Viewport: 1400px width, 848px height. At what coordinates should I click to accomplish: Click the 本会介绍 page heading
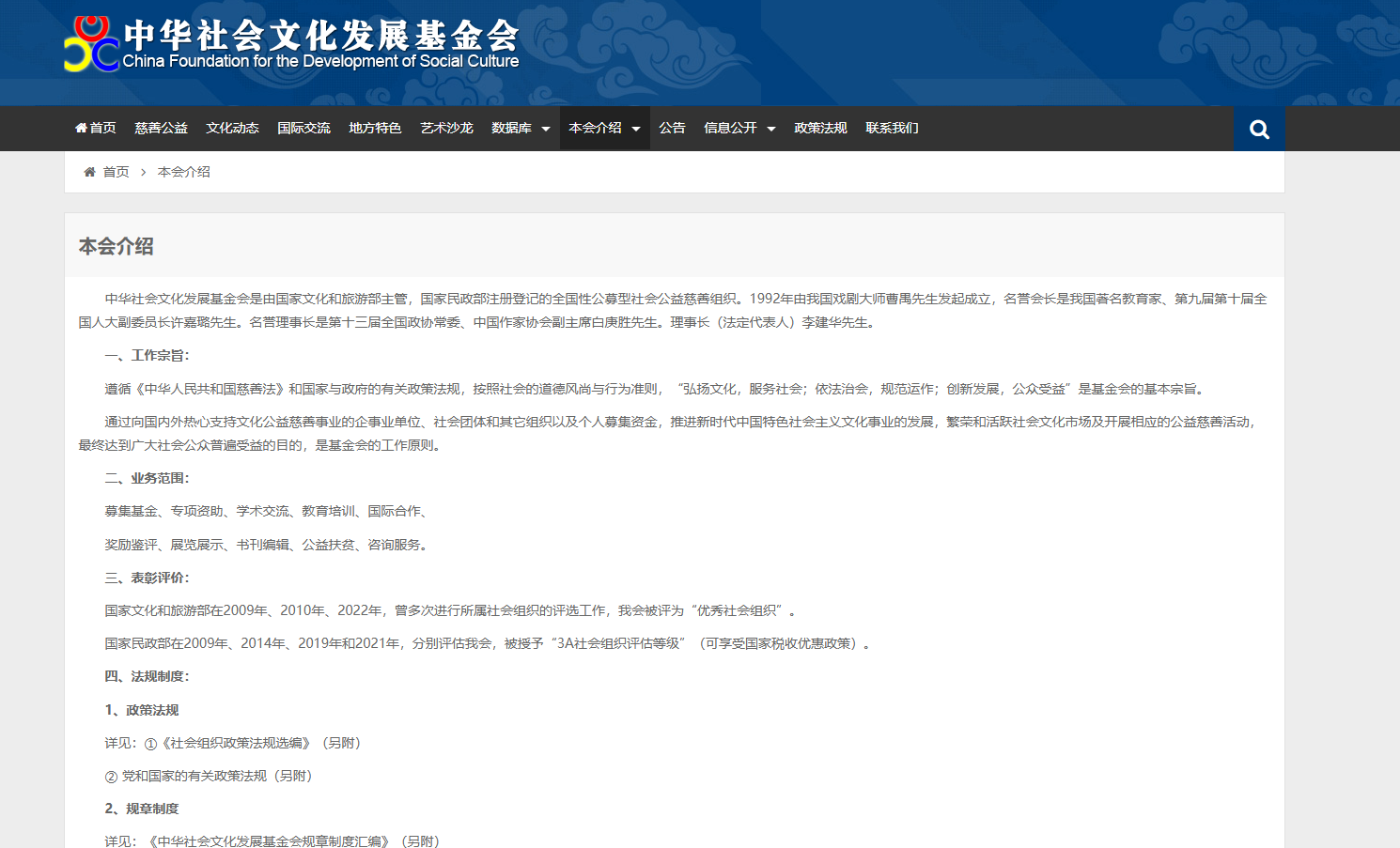[116, 246]
